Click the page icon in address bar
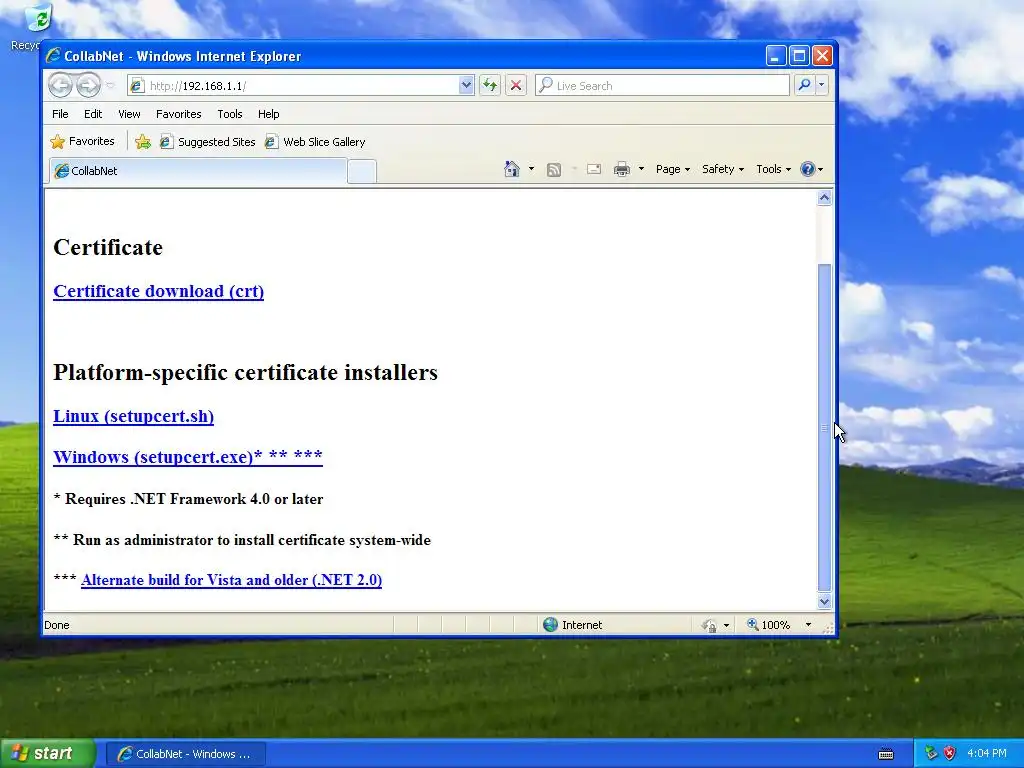This screenshot has height=768, width=1024. click(x=137, y=86)
